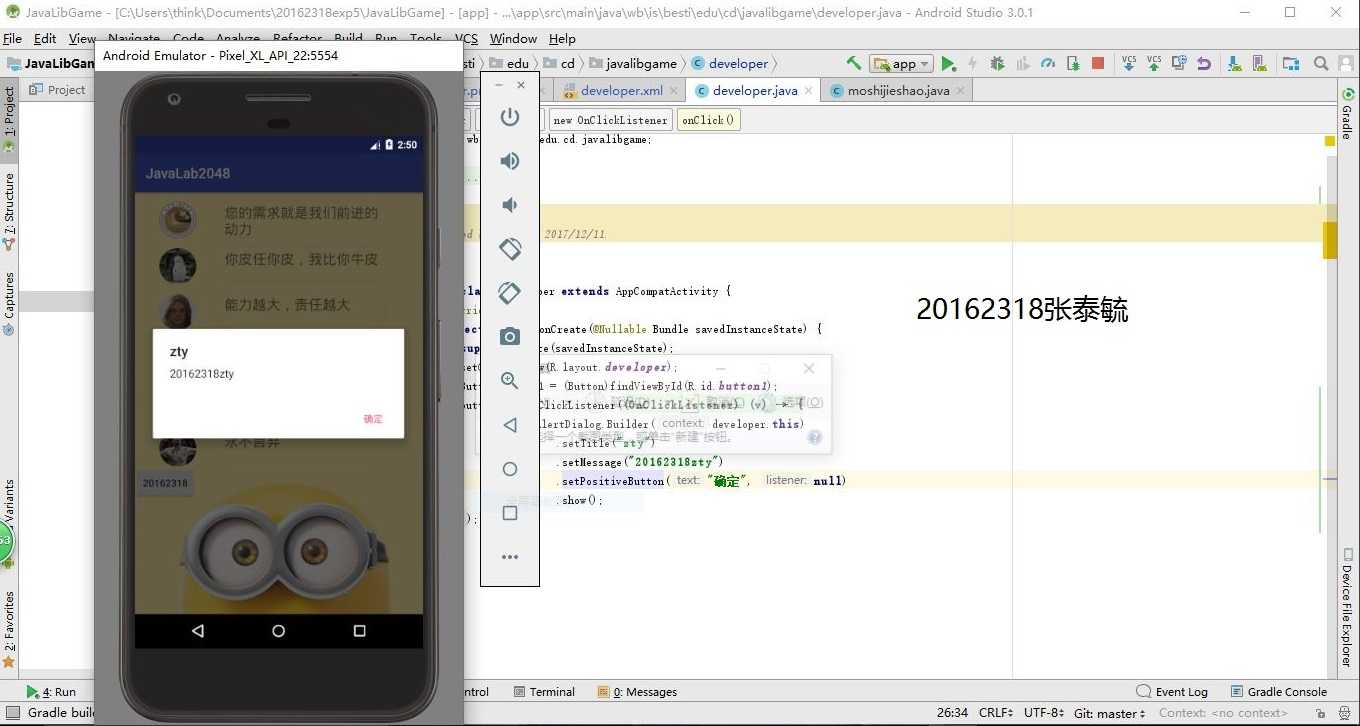Click Attach debugger to Android process icon
This screenshot has width=1360, height=726.
point(1073,63)
